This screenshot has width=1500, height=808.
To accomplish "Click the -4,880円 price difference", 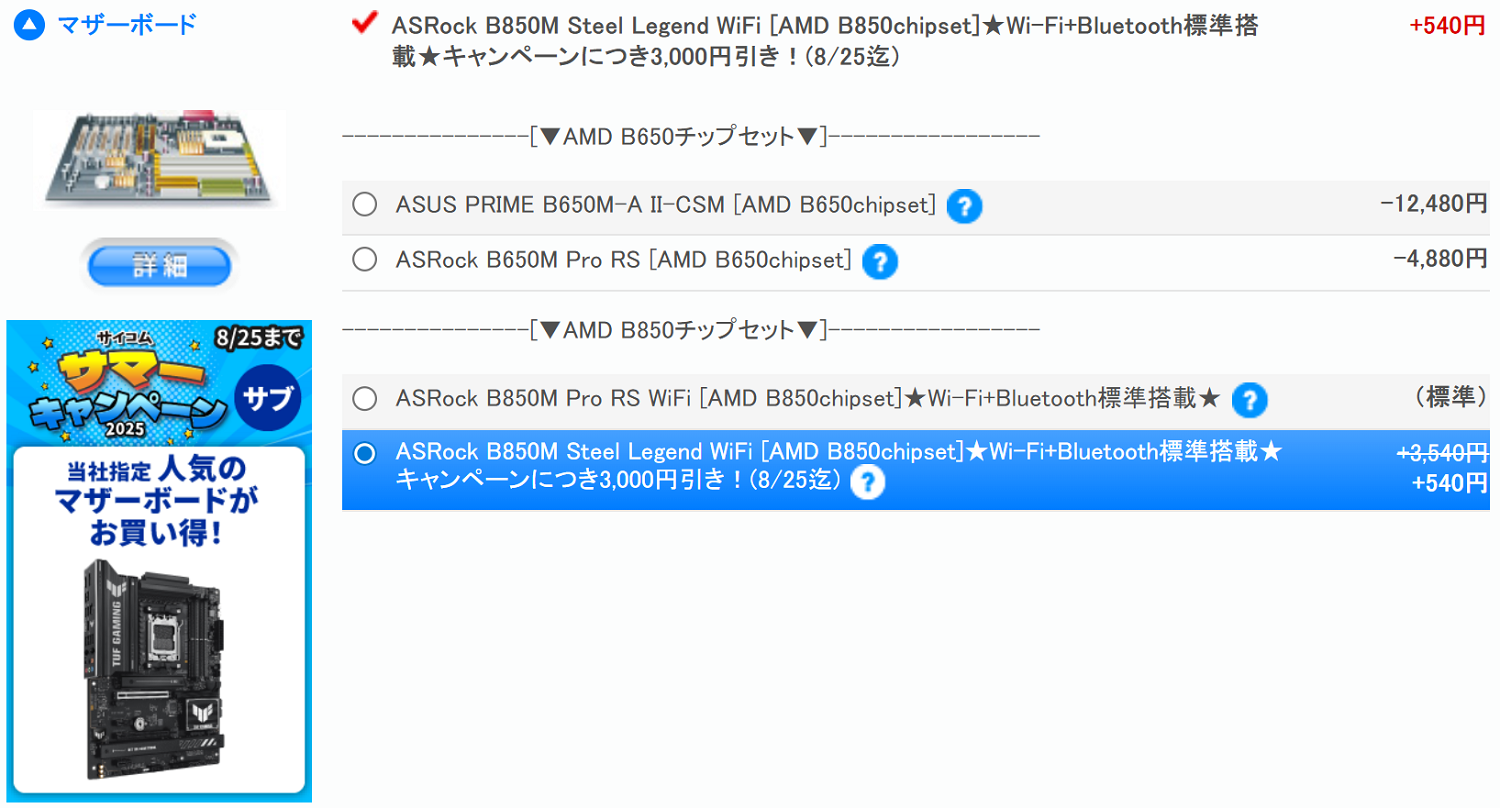I will 1440,259.
